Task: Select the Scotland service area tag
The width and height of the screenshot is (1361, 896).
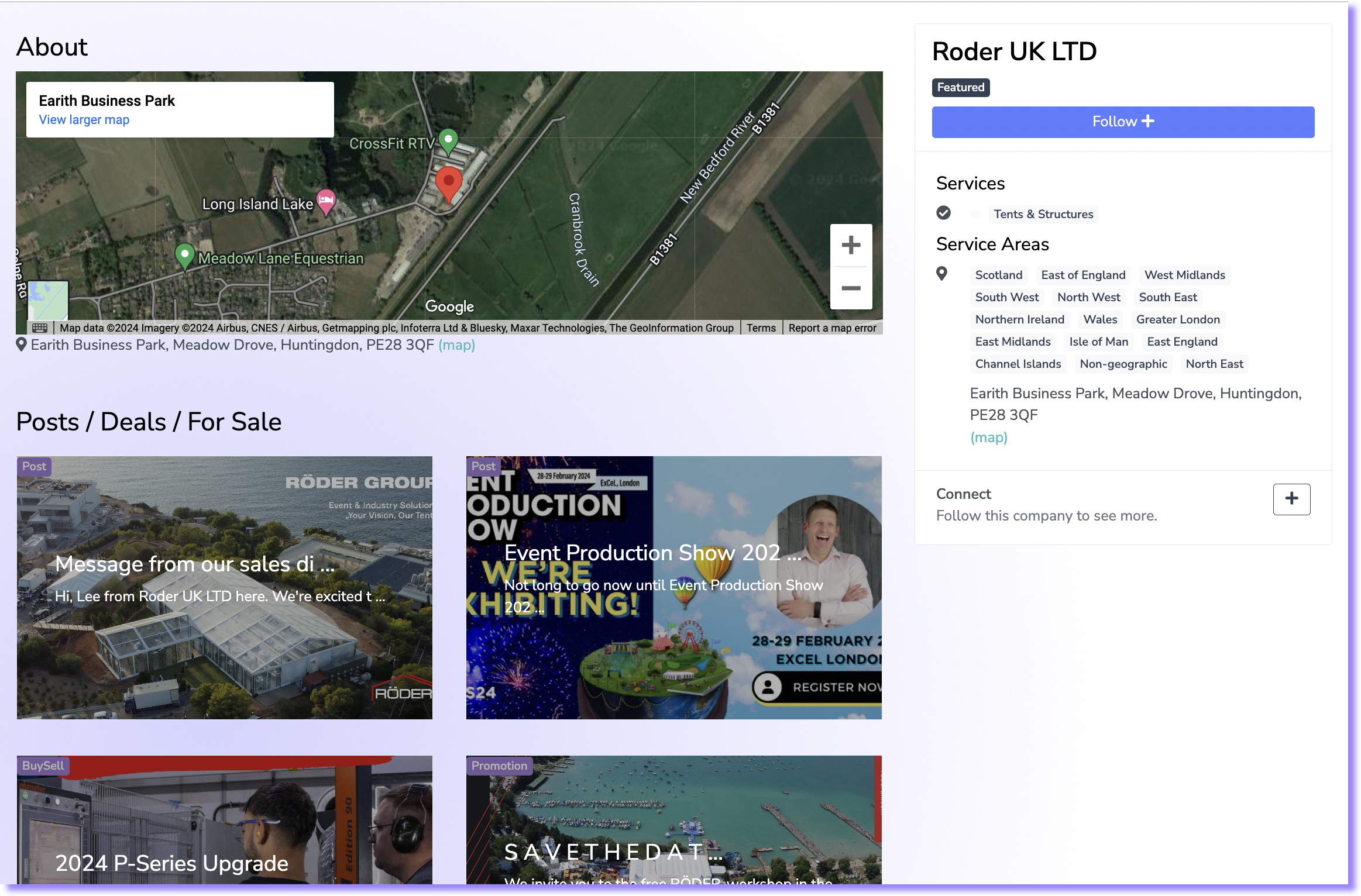Action: (x=999, y=275)
